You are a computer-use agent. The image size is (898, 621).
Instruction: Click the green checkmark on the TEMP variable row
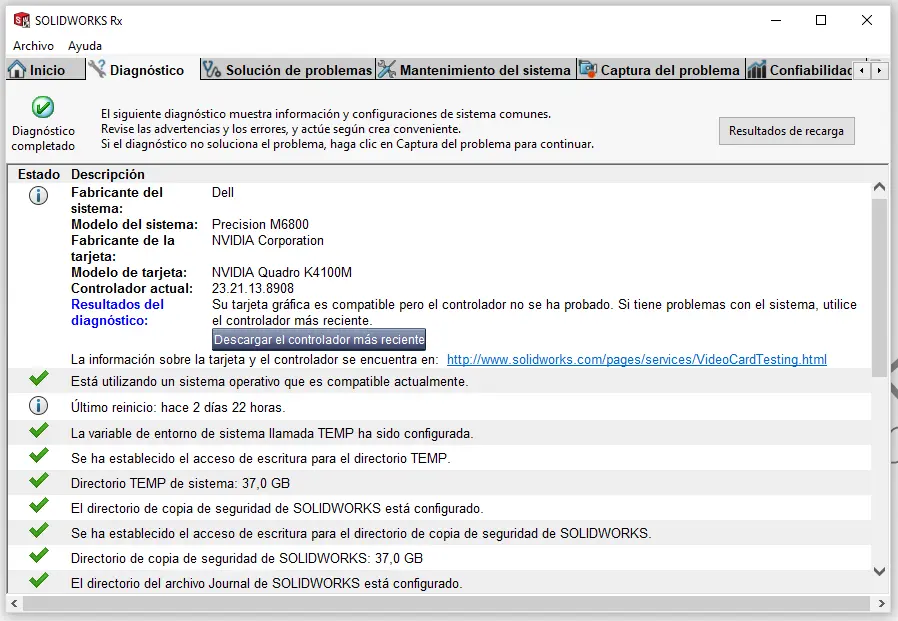37,432
